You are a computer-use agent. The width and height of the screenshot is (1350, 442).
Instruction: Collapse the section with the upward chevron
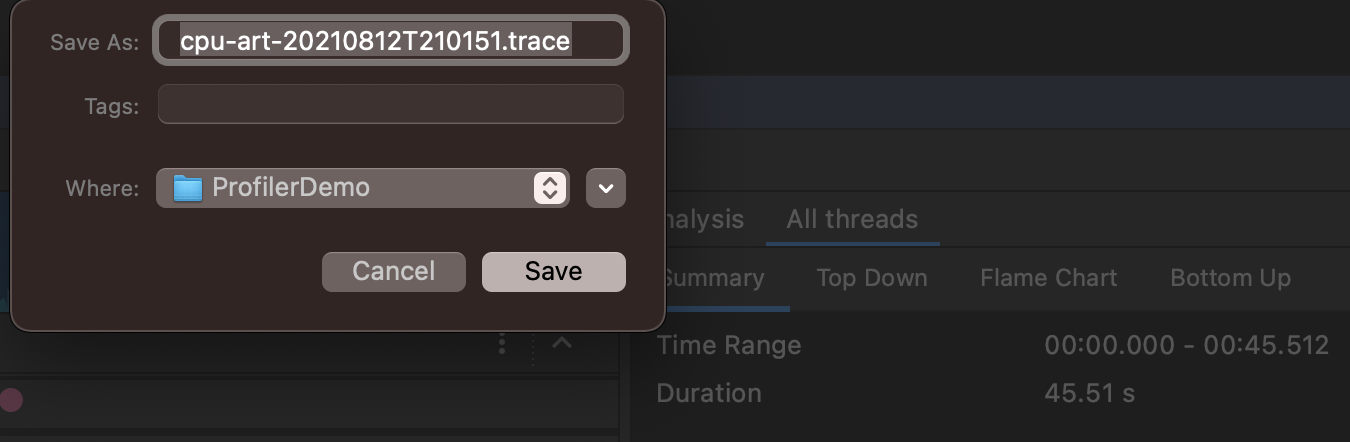point(562,343)
